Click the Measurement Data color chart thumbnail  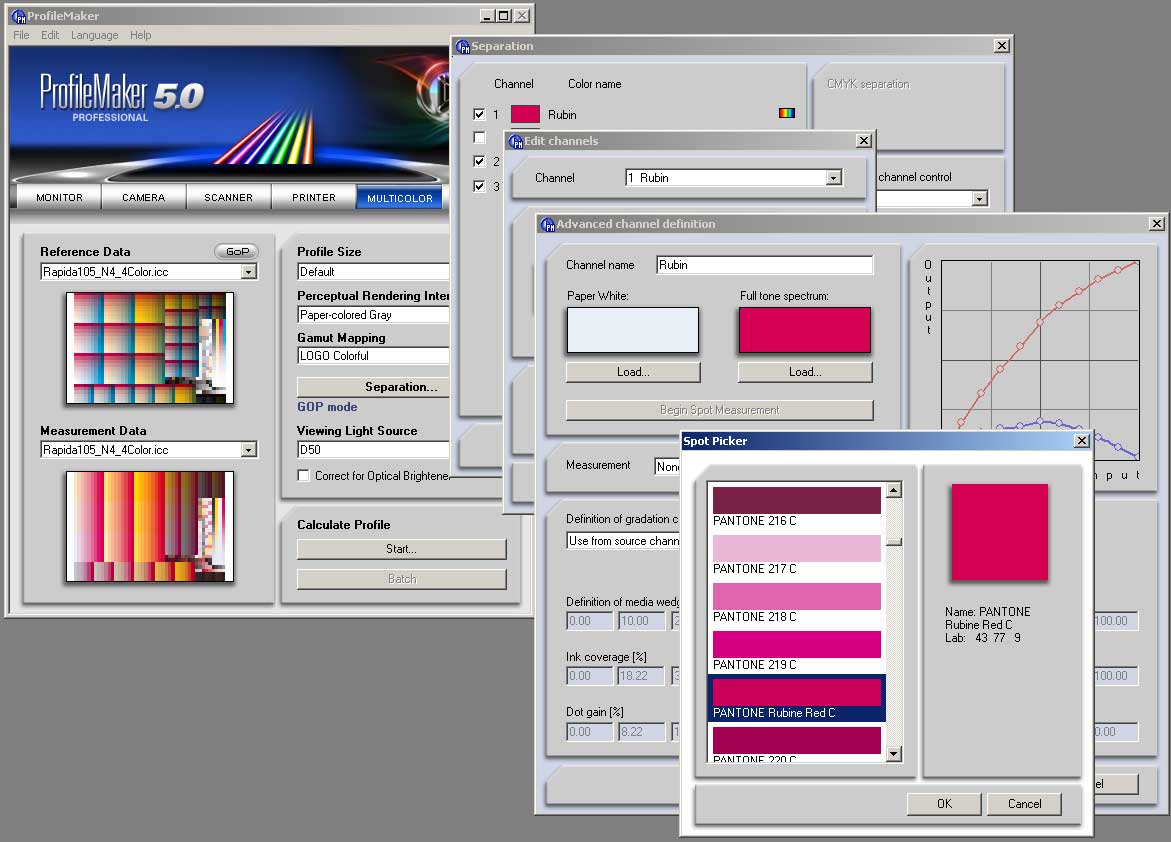[150, 526]
